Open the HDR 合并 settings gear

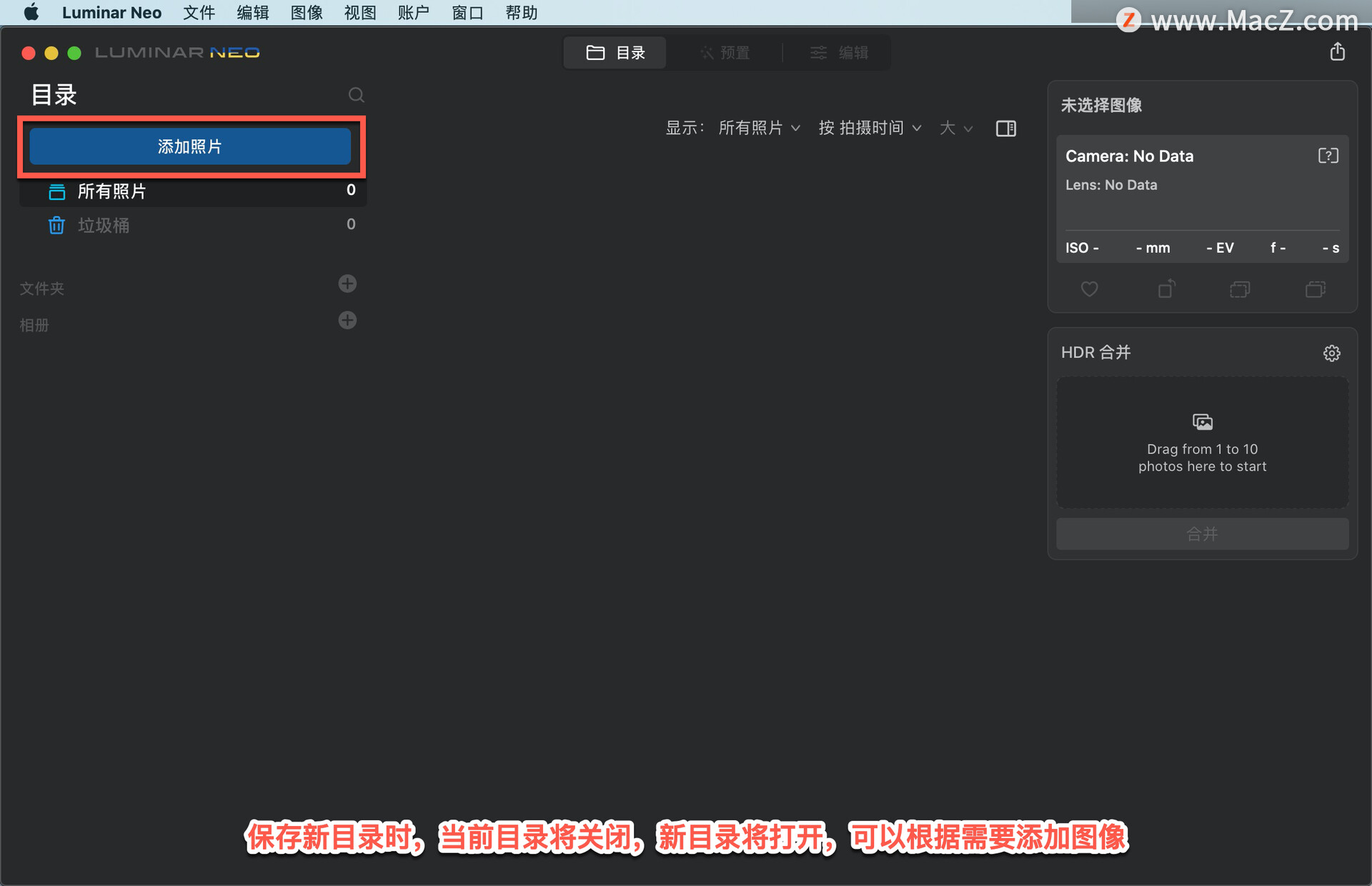click(1331, 353)
